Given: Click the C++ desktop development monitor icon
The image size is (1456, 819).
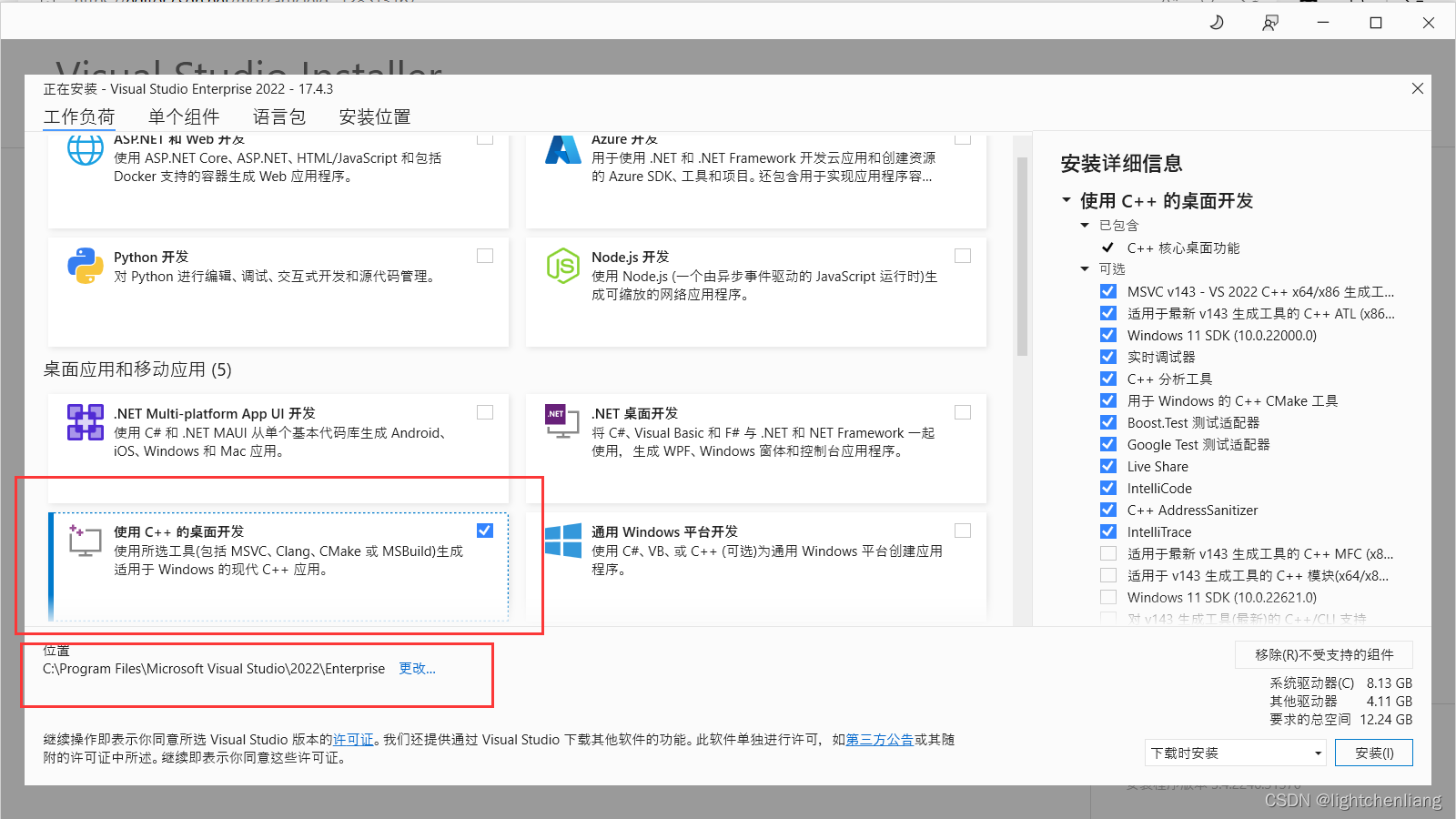Looking at the screenshot, I should pyautogui.click(x=85, y=541).
